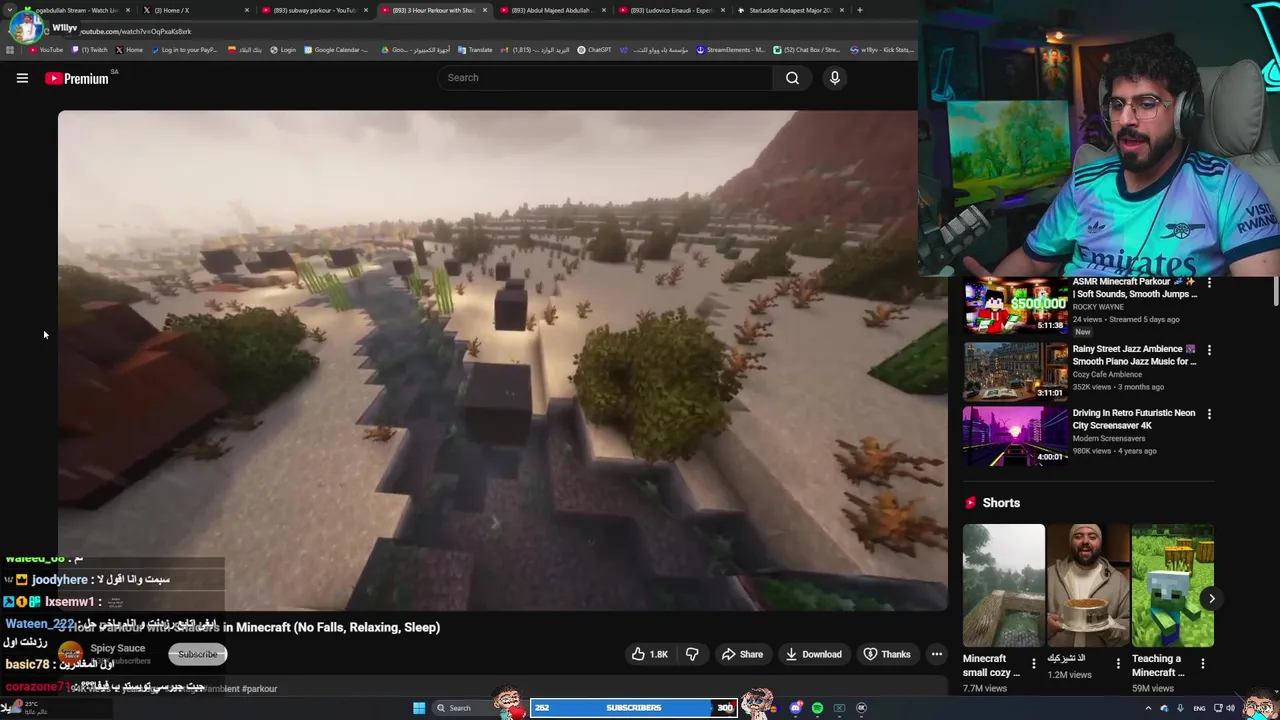The width and height of the screenshot is (1280, 720).
Task: Close the '3 Hour Parkour' tab
Action: (x=485, y=10)
